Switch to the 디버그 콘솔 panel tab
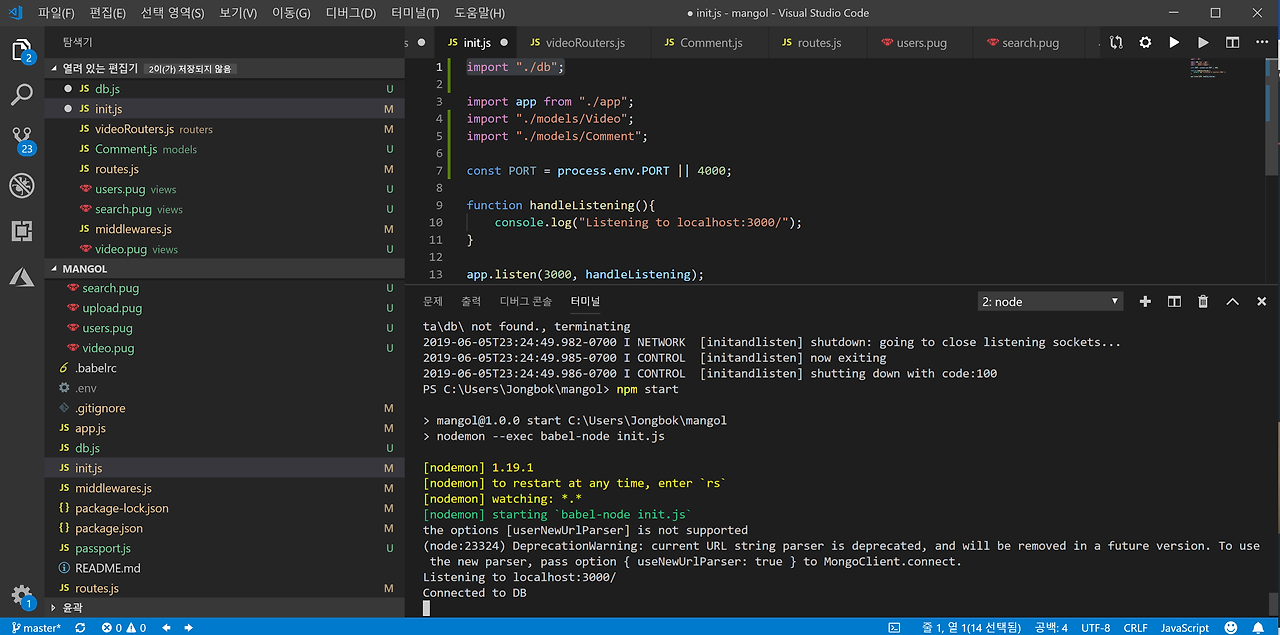1280x635 pixels. pyautogui.click(x=526, y=301)
